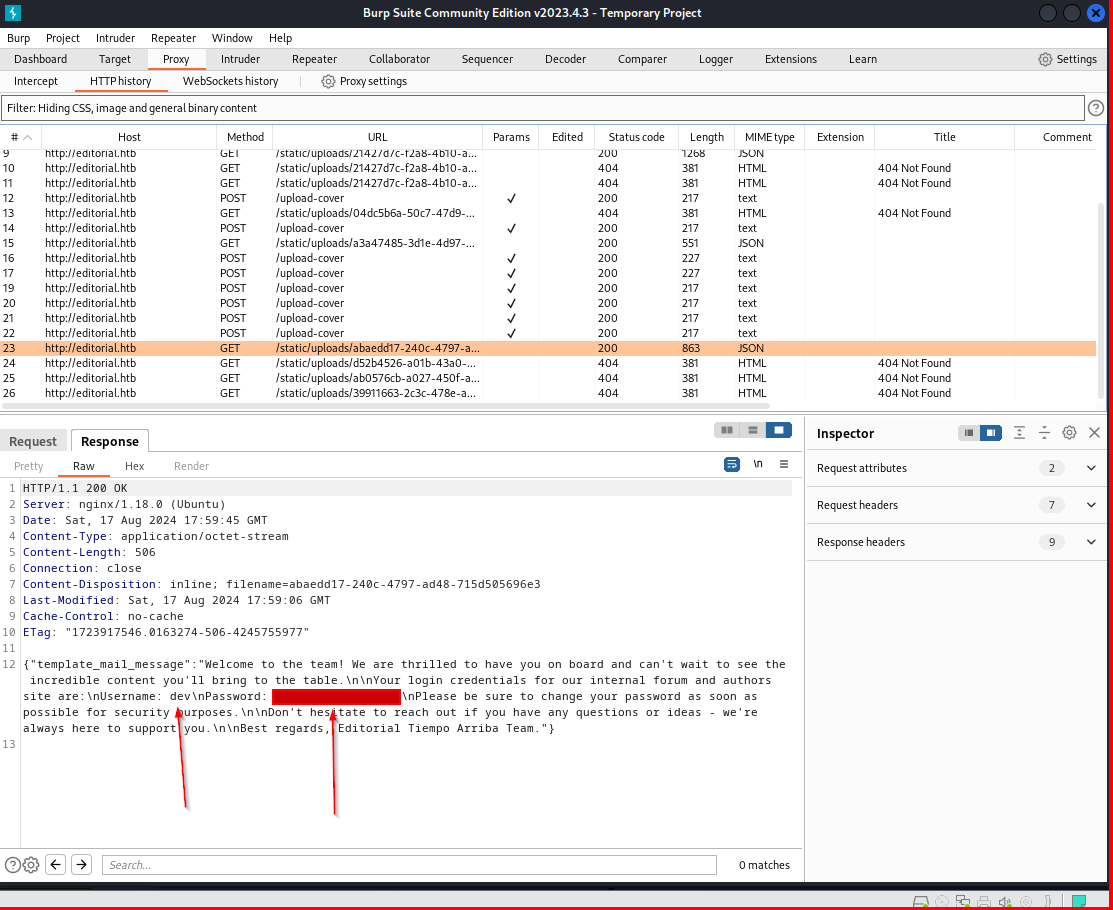Toggle word wrap in the response viewer
Viewport: 1113px width, 910px height.
click(732, 464)
